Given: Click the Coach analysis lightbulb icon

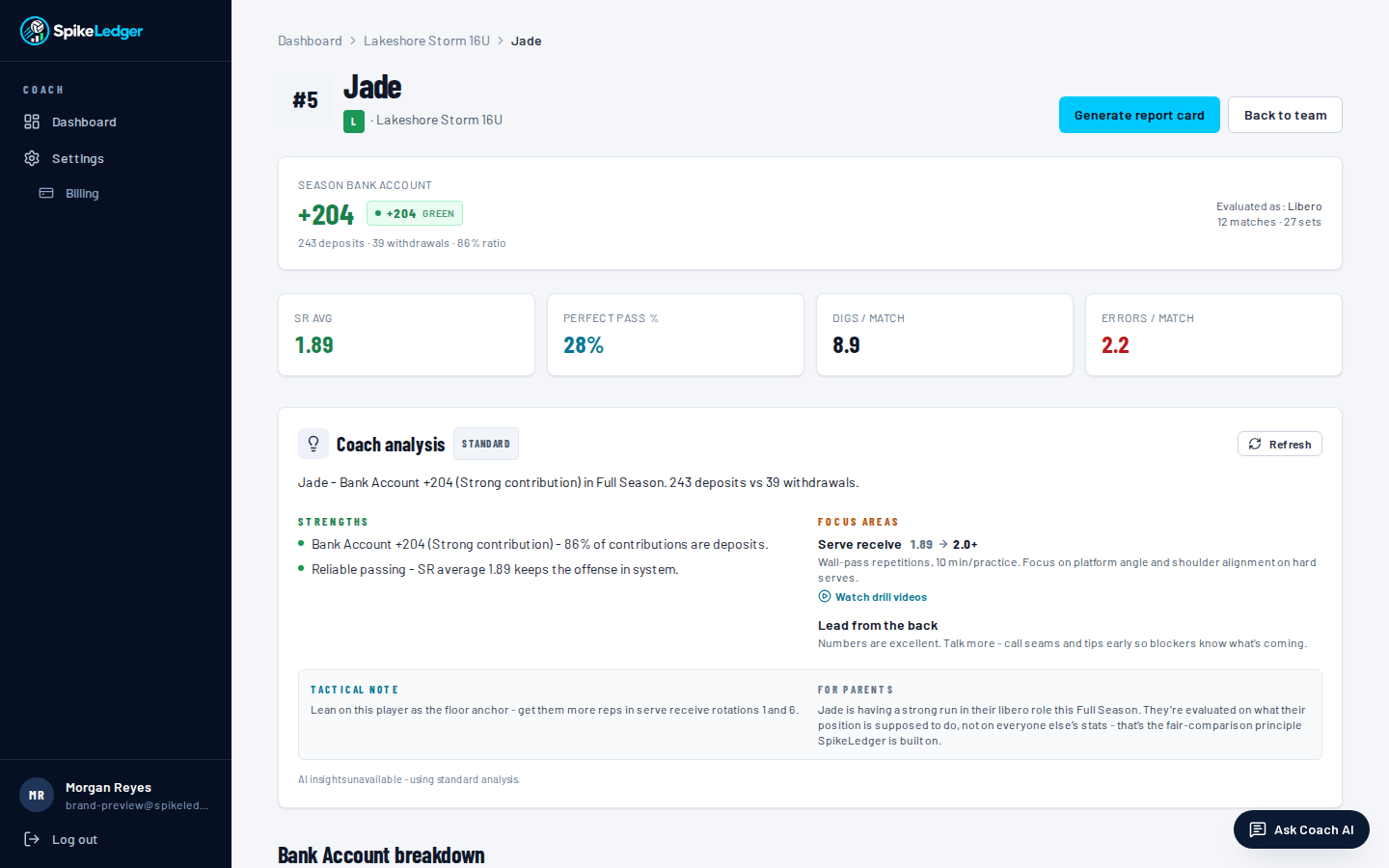Looking at the screenshot, I should [x=313, y=444].
